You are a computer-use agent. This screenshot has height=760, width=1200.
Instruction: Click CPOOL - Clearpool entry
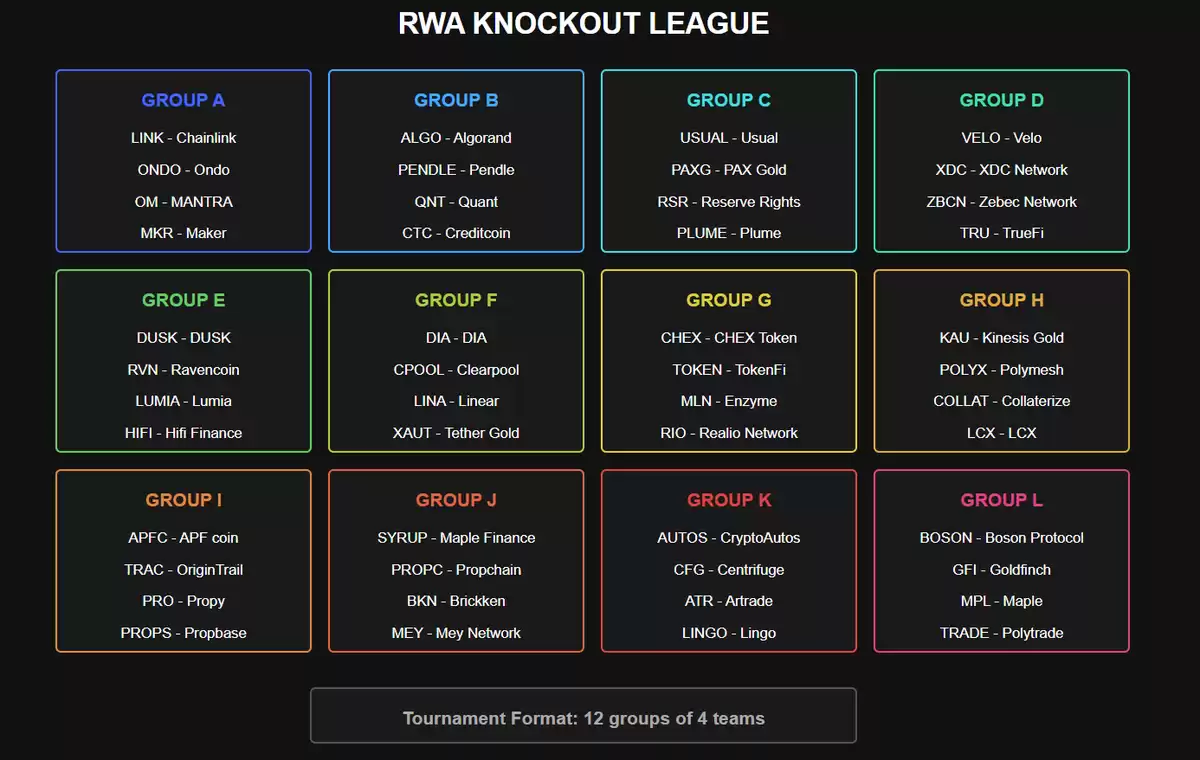[x=456, y=370]
